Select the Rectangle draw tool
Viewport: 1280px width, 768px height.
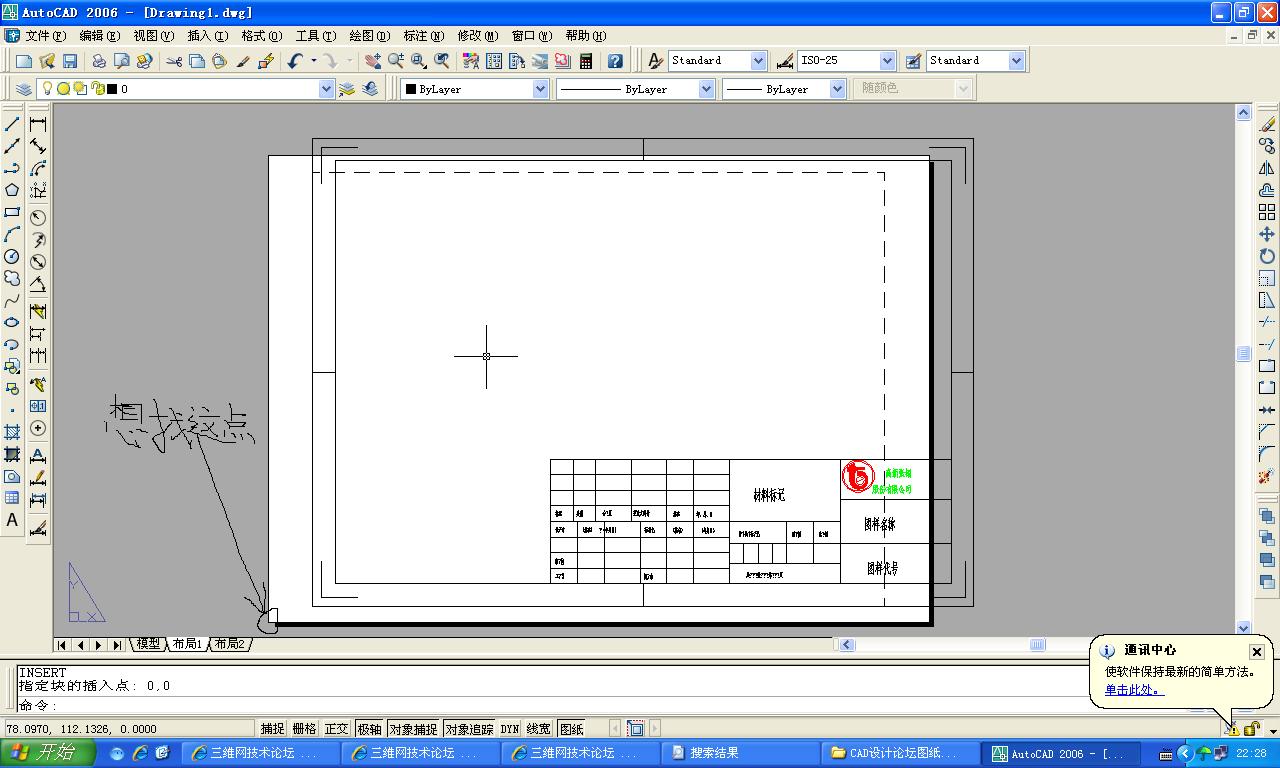[12, 212]
